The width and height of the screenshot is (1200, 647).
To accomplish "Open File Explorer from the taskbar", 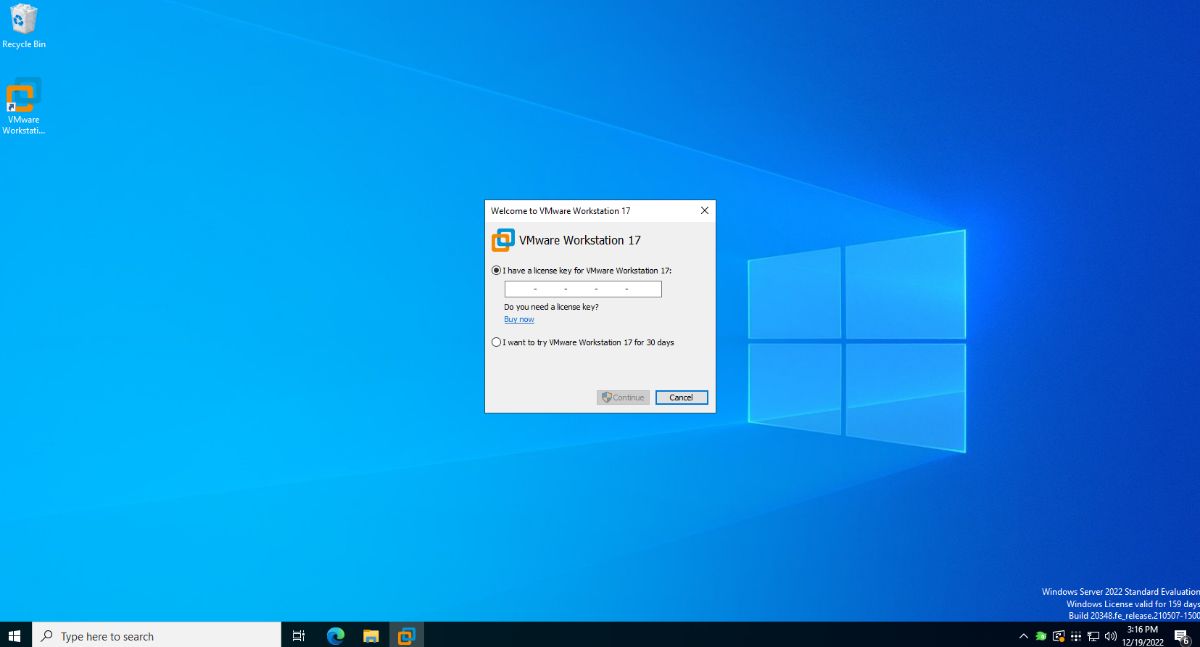I will [370, 635].
